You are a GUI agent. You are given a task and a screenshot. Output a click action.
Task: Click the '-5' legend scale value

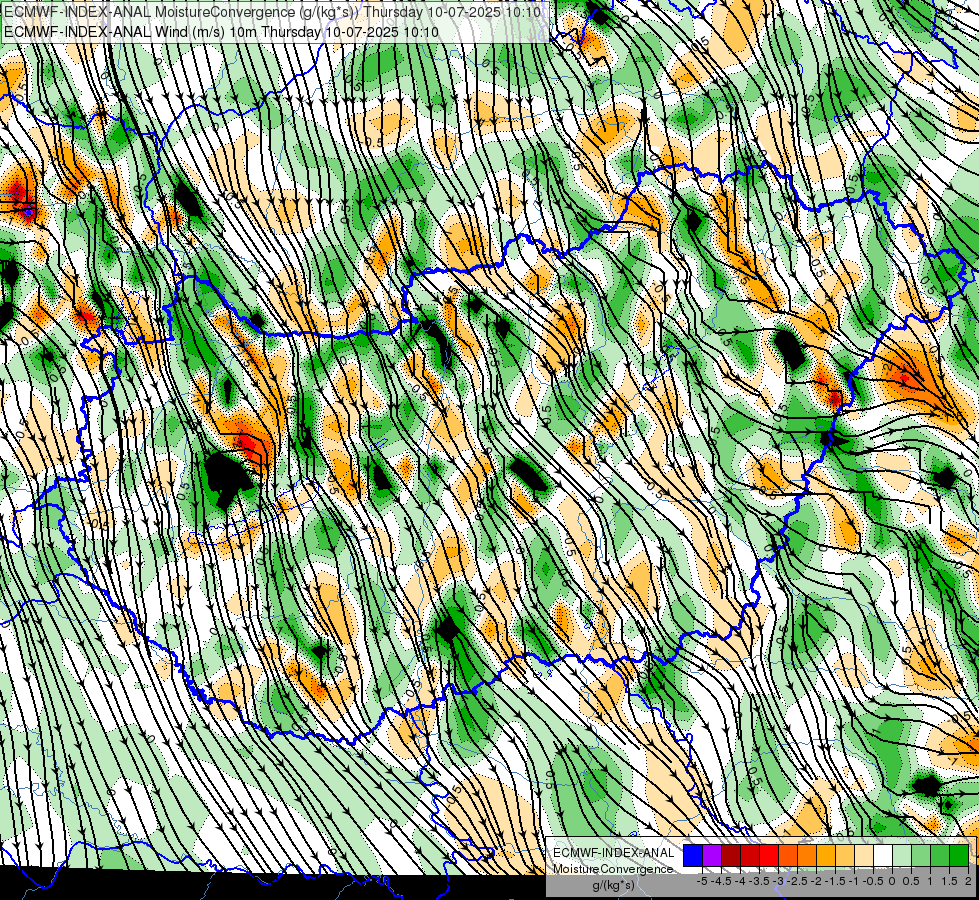pyautogui.click(x=702, y=881)
